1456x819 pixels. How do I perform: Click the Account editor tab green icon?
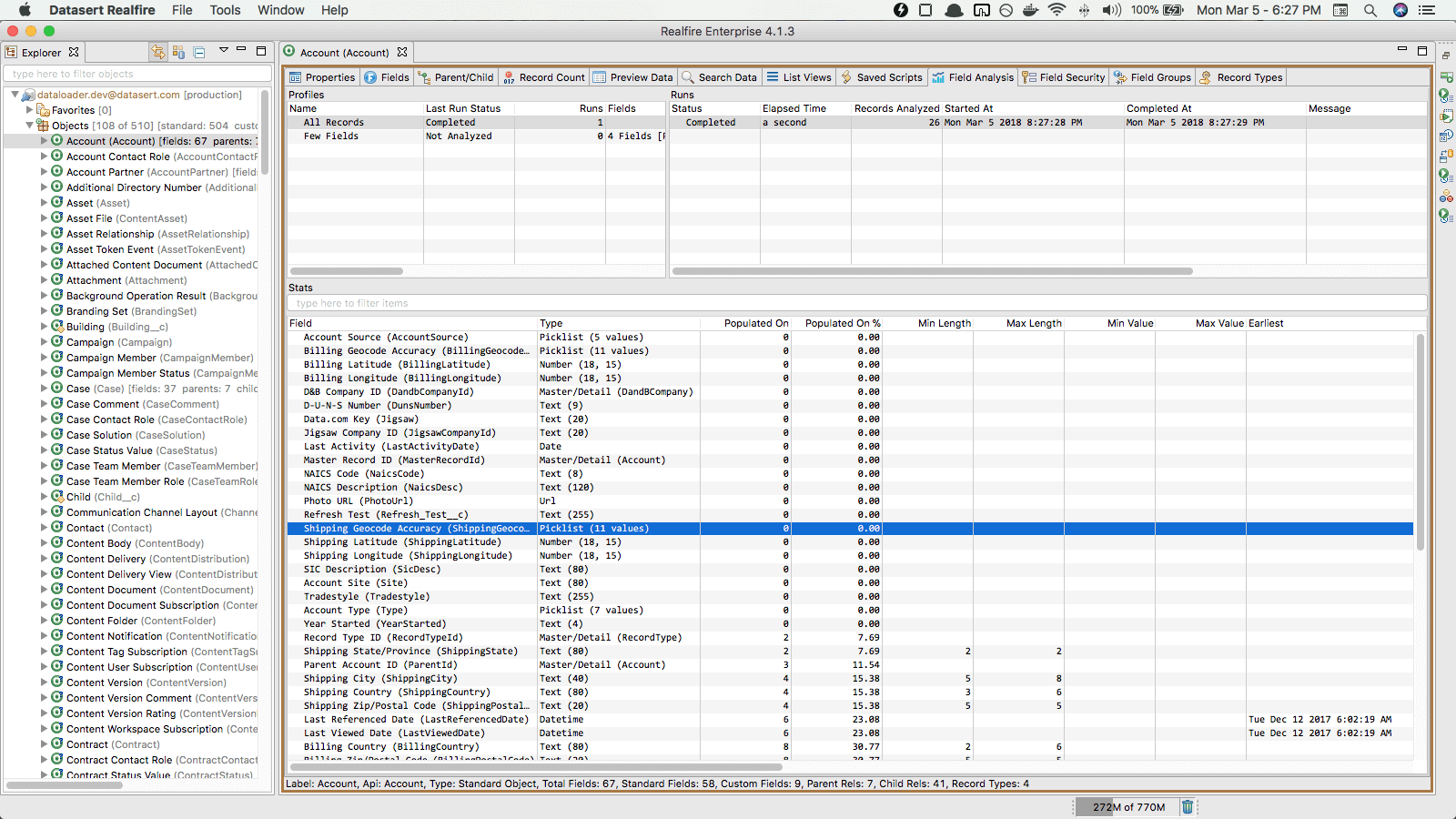(x=289, y=52)
